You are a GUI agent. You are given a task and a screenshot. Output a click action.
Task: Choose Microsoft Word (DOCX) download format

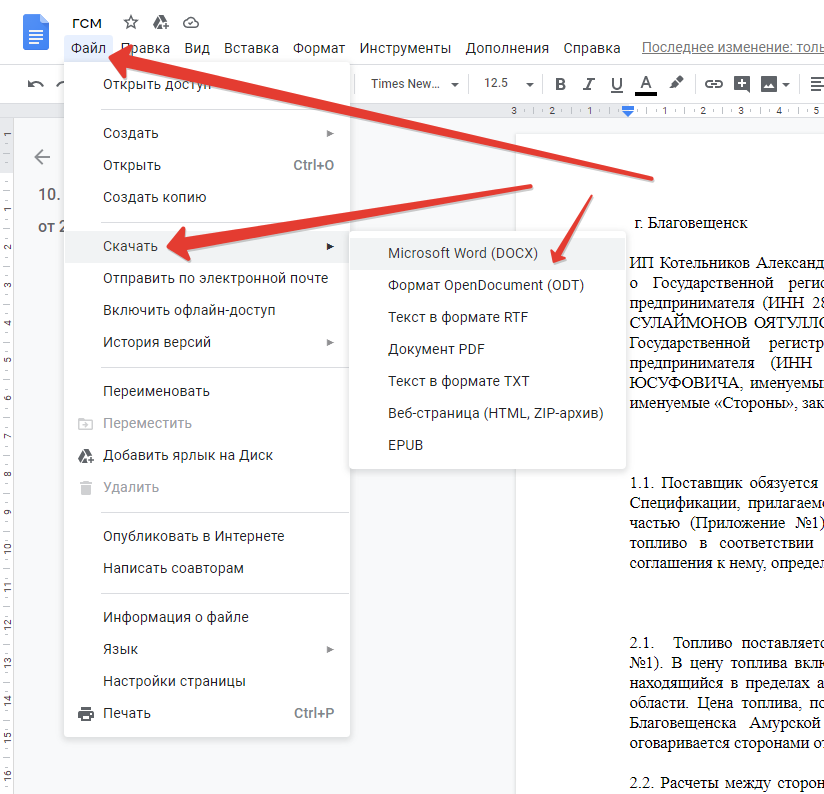coord(463,253)
